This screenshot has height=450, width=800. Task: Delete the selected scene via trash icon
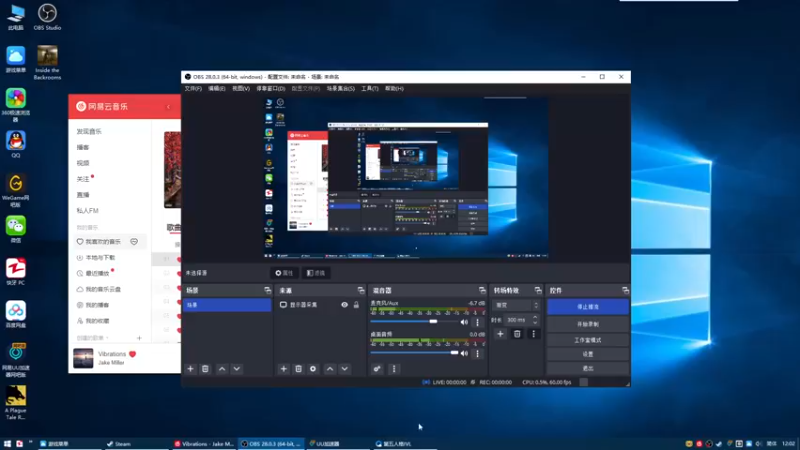[x=205, y=369]
